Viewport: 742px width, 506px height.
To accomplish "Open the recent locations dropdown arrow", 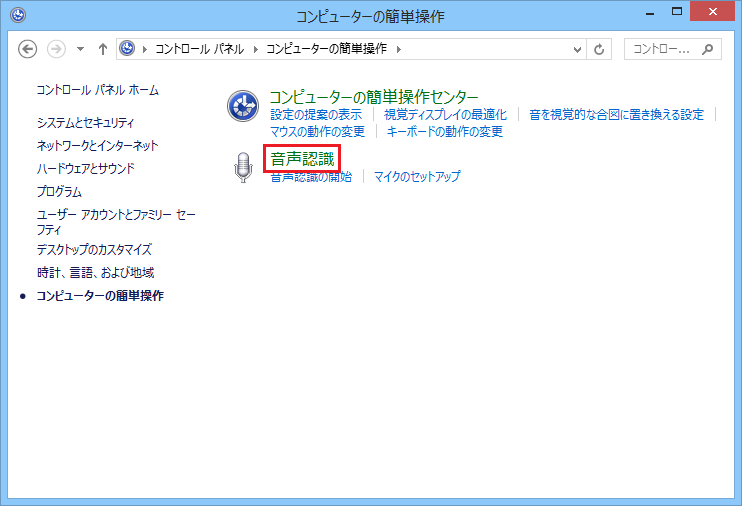I will [79, 49].
